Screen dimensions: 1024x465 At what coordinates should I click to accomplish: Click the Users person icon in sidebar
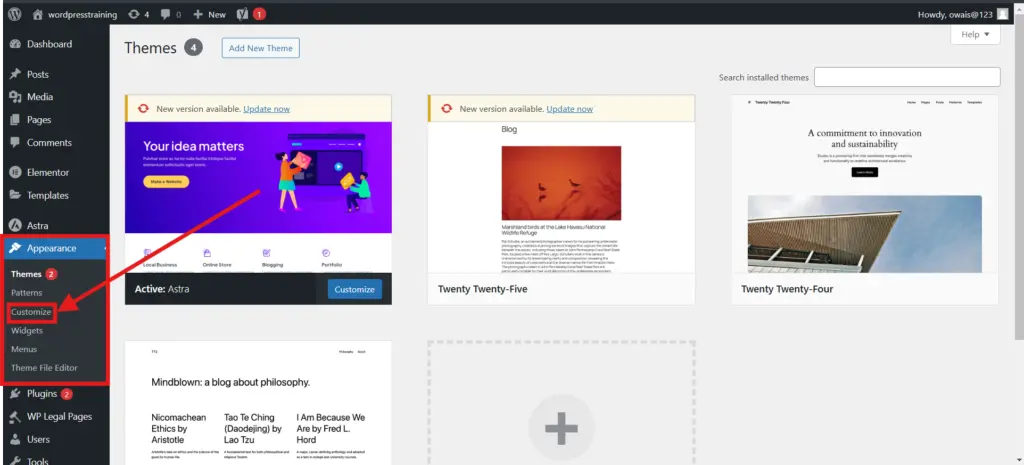pyautogui.click(x=16, y=440)
